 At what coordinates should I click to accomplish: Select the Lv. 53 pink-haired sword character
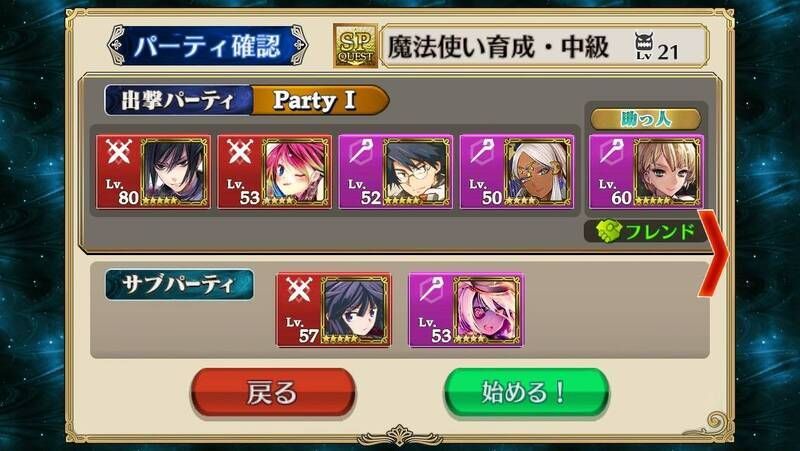coord(274,172)
